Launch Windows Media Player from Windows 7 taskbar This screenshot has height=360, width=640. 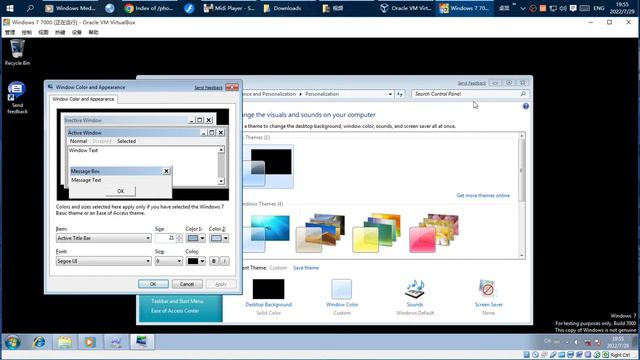coord(90,342)
